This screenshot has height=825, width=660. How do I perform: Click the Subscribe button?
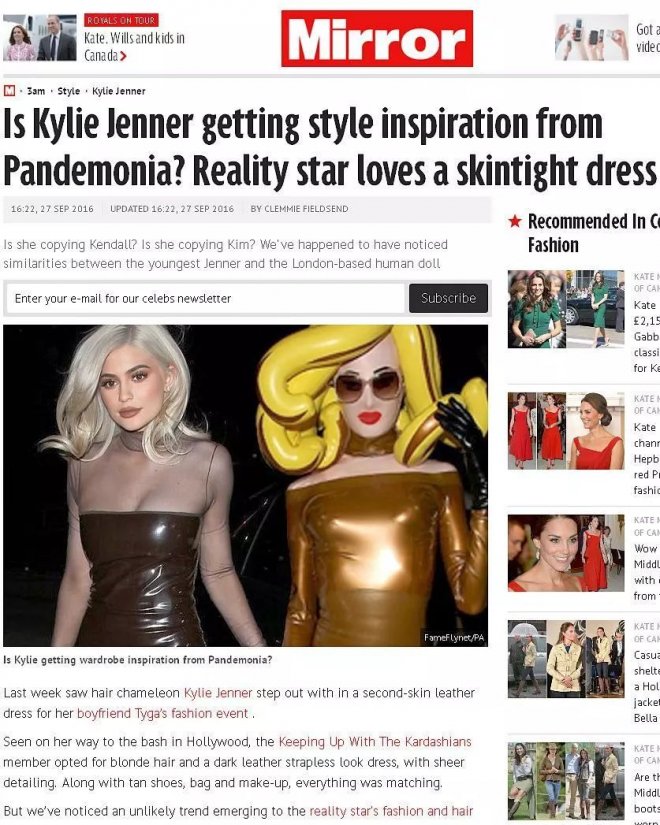tap(448, 298)
